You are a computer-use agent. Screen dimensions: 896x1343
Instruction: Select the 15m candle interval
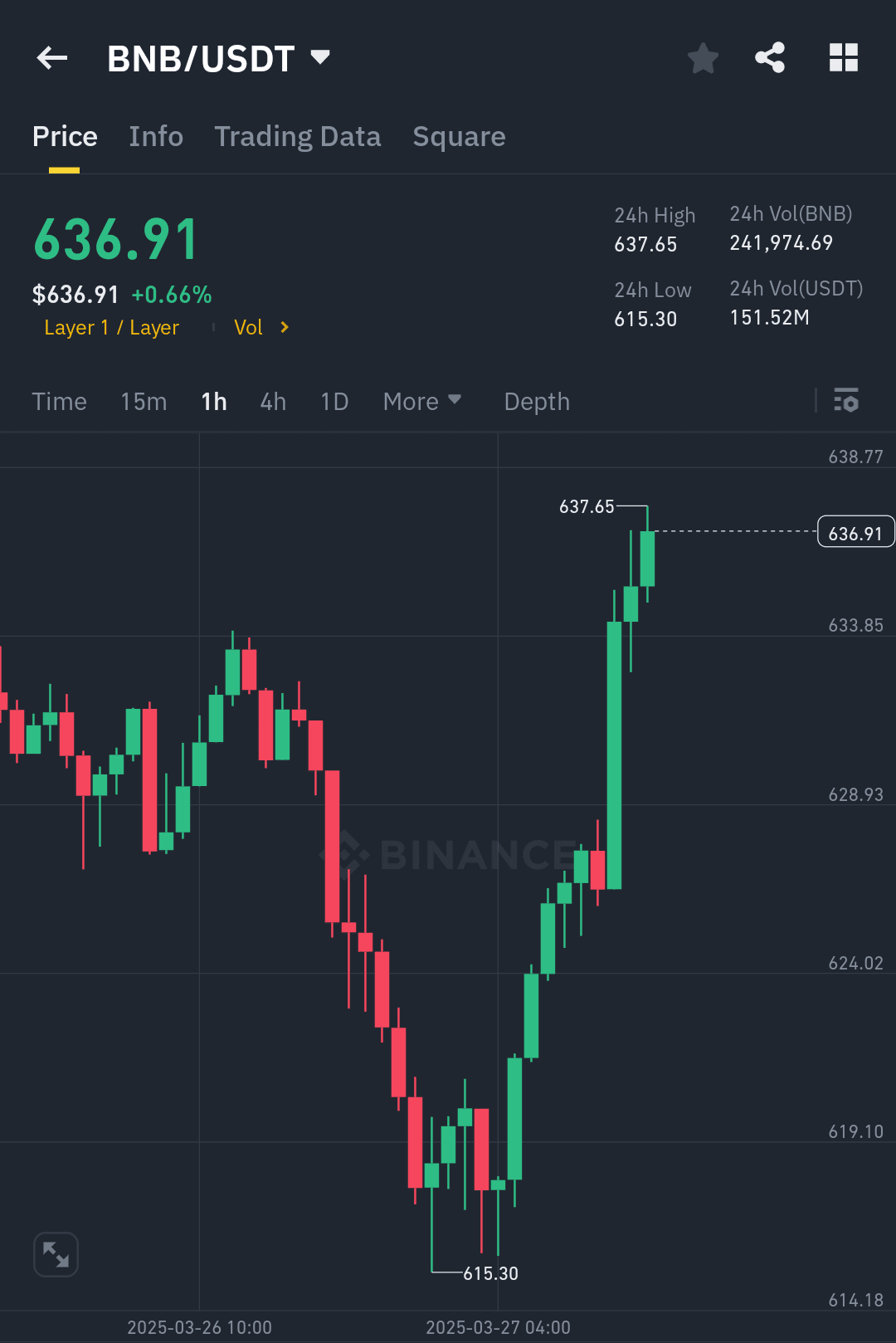[143, 401]
